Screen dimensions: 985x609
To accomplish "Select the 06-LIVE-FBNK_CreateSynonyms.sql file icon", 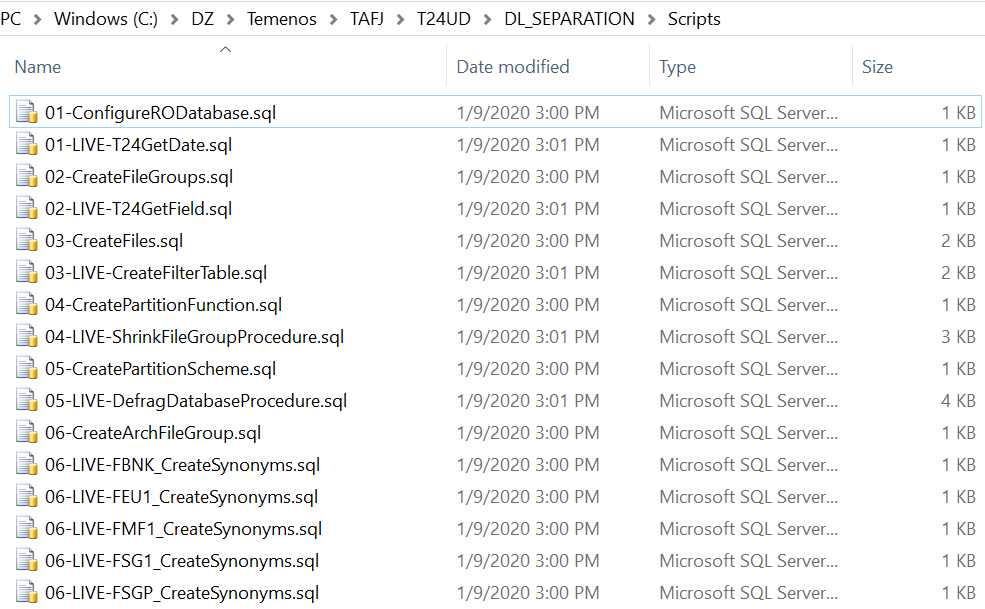I will tap(27, 465).
